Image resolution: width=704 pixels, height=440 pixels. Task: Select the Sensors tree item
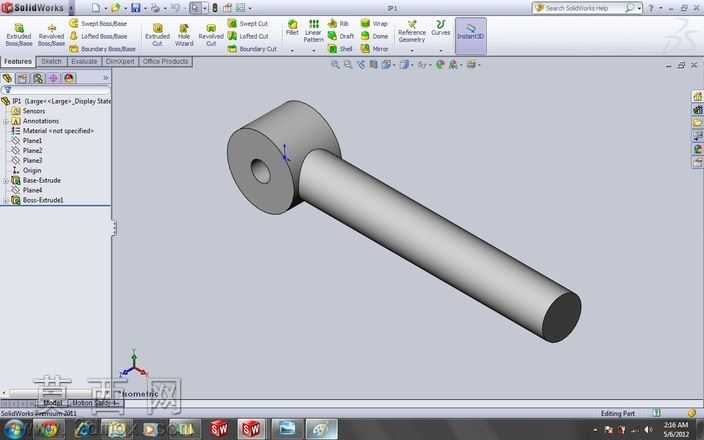tap(28, 111)
